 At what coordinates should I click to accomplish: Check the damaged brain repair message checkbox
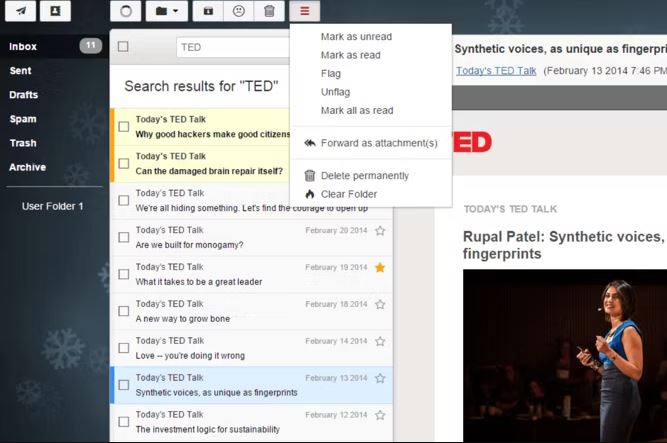coord(123,163)
